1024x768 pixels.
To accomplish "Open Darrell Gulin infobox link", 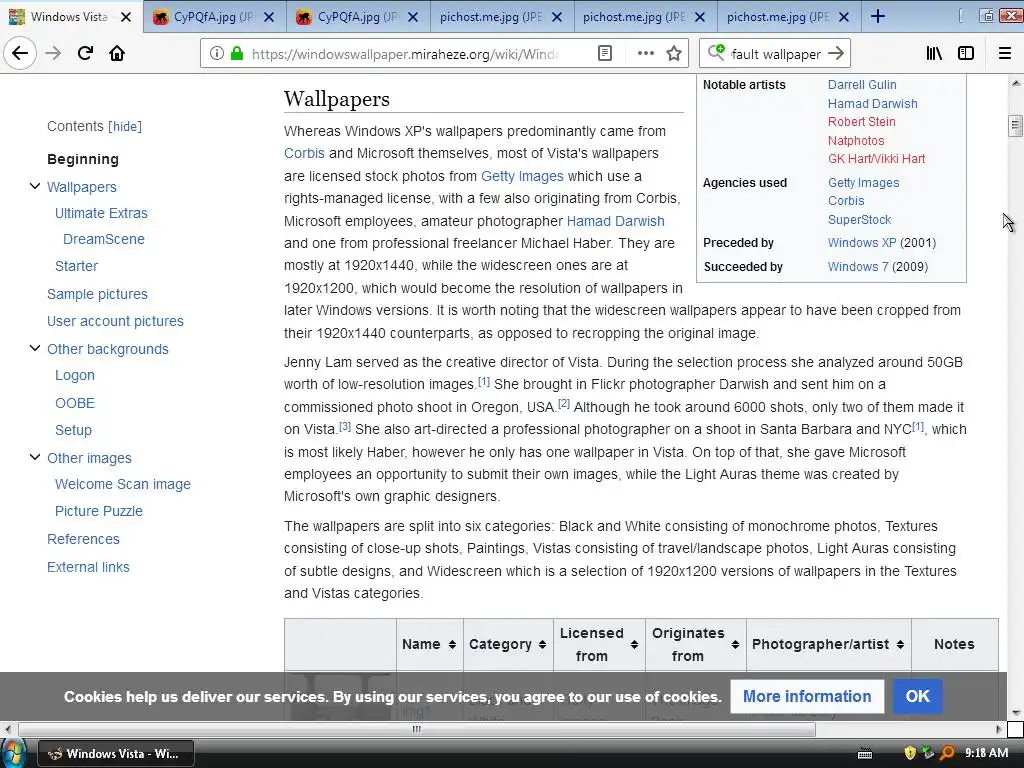I will pyautogui.click(x=862, y=85).
